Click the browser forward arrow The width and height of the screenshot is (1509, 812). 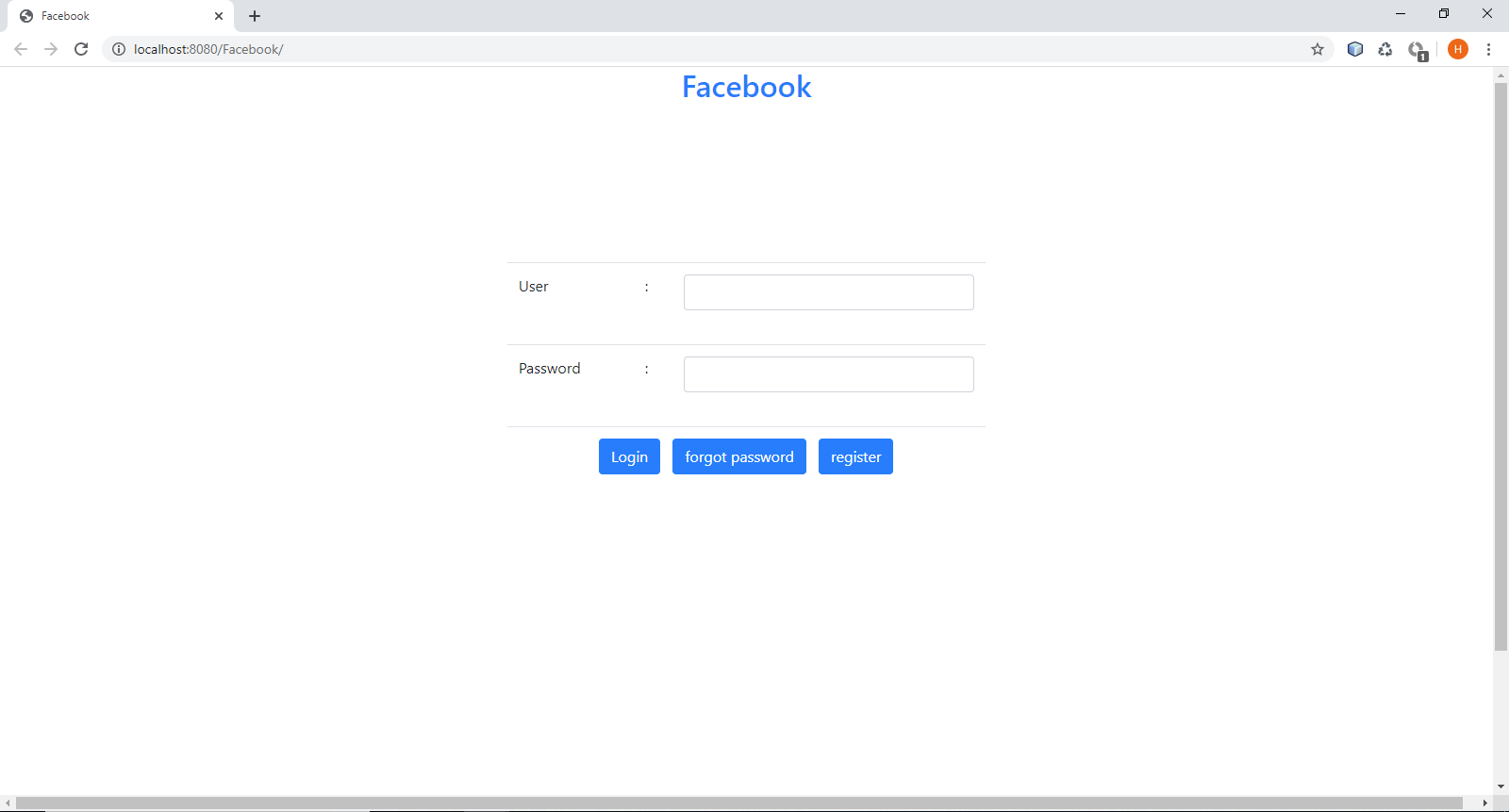tap(51, 49)
